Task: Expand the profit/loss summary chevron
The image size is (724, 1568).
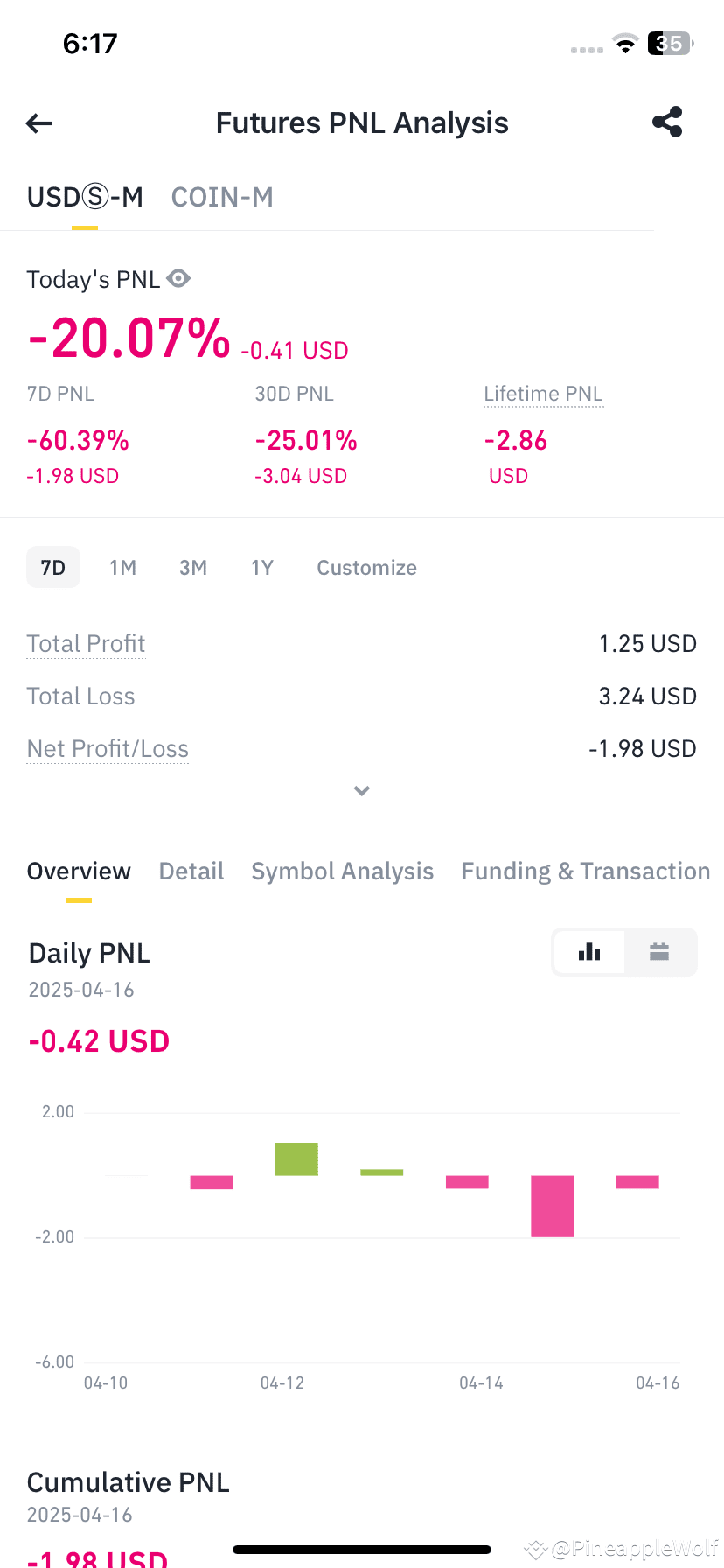Action: 362,791
